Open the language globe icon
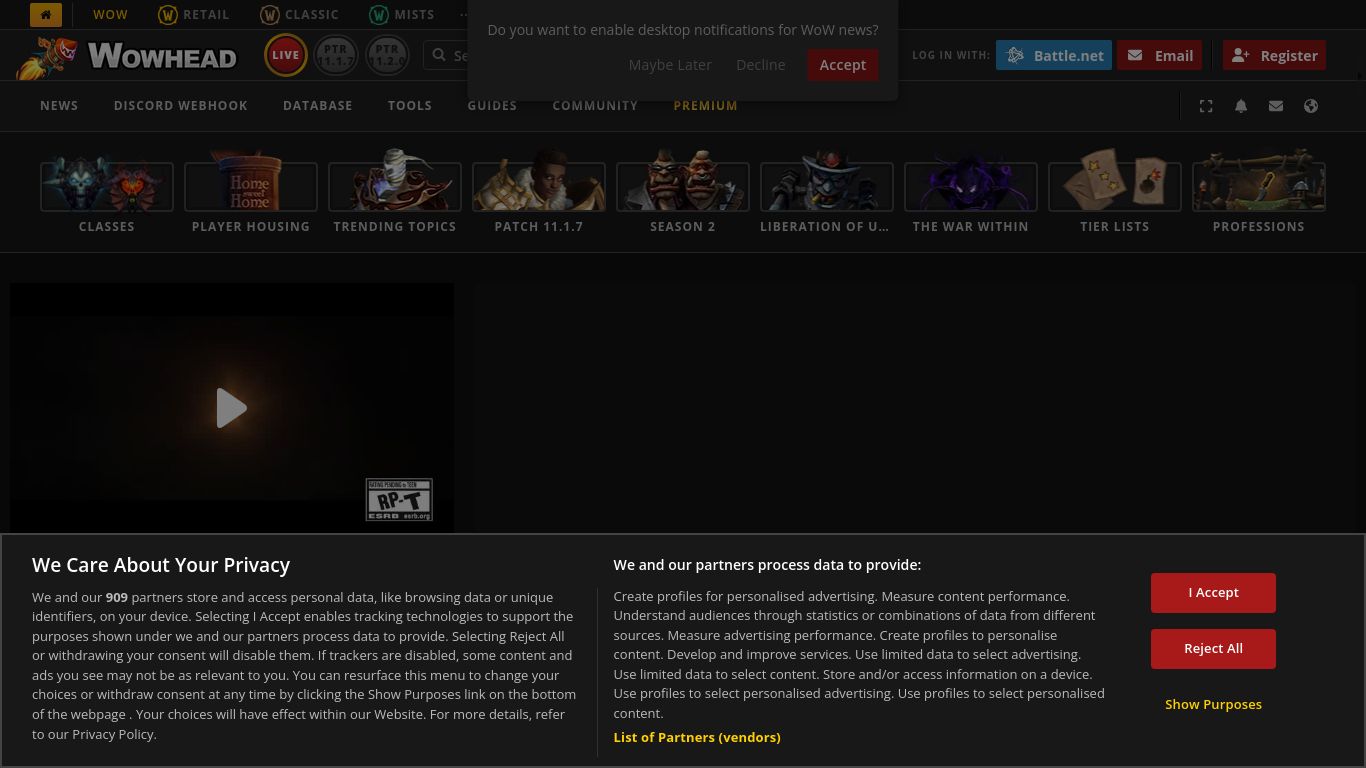 [1311, 106]
